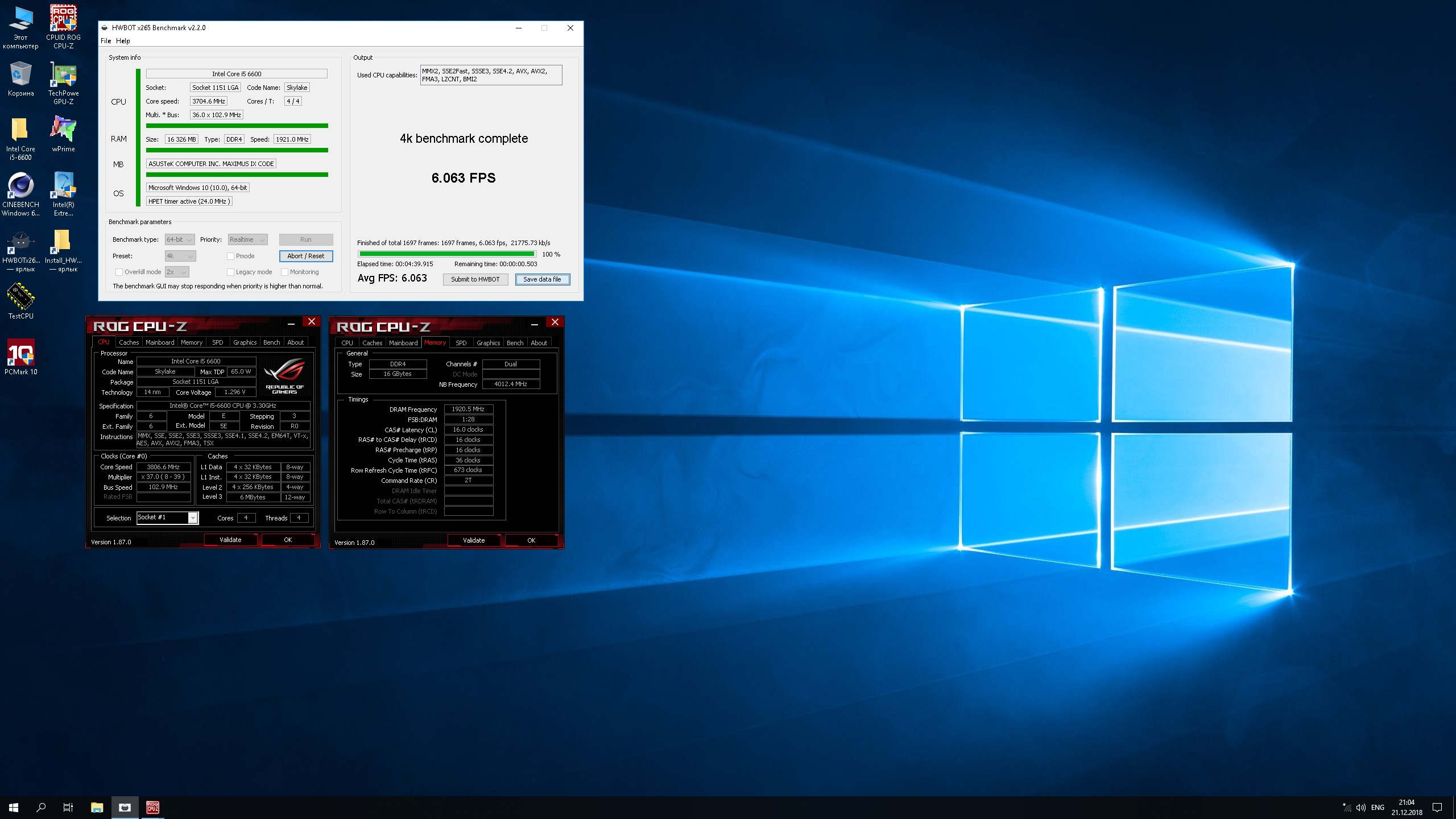Minimize the right ROG CPU-Z Memory window
This screenshot has height=819, width=1456.
click(x=535, y=324)
